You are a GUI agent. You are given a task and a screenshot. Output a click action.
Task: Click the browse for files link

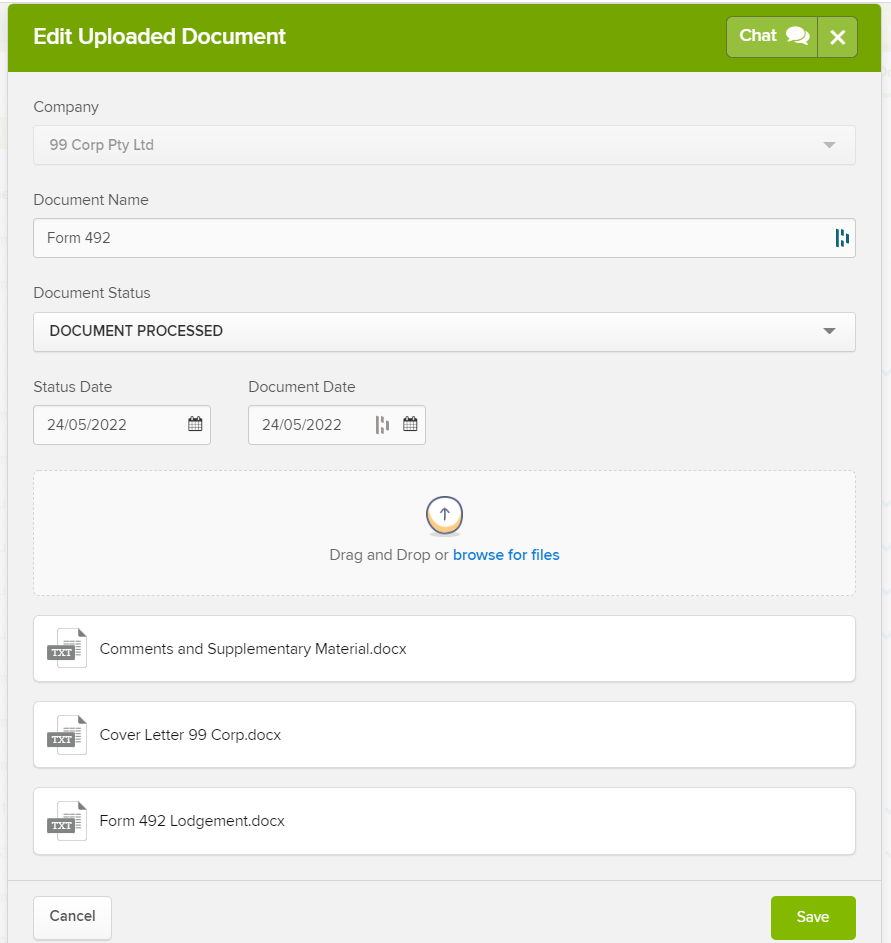tap(506, 555)
